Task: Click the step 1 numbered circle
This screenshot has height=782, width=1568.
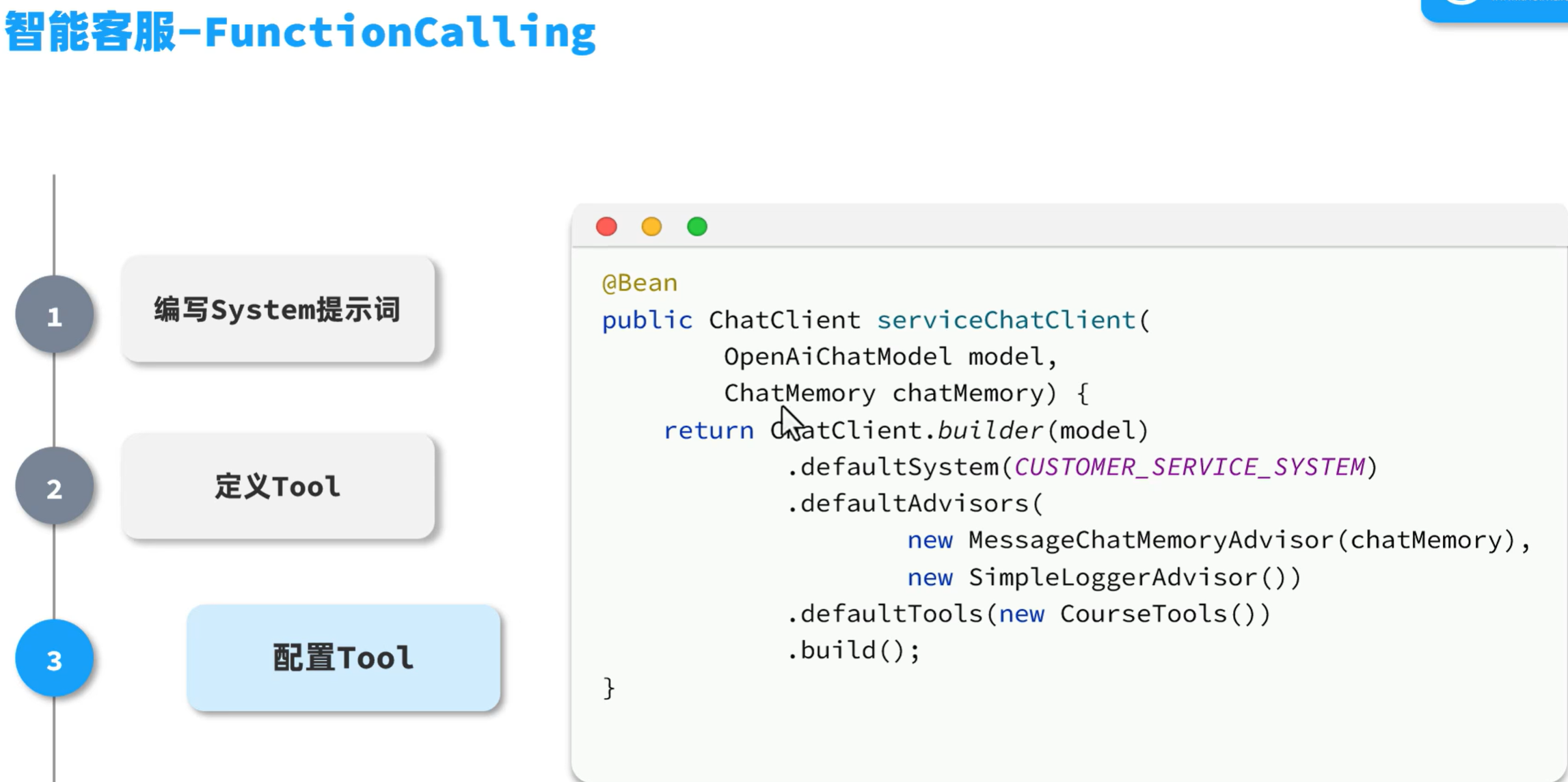Action: [54, 315]
